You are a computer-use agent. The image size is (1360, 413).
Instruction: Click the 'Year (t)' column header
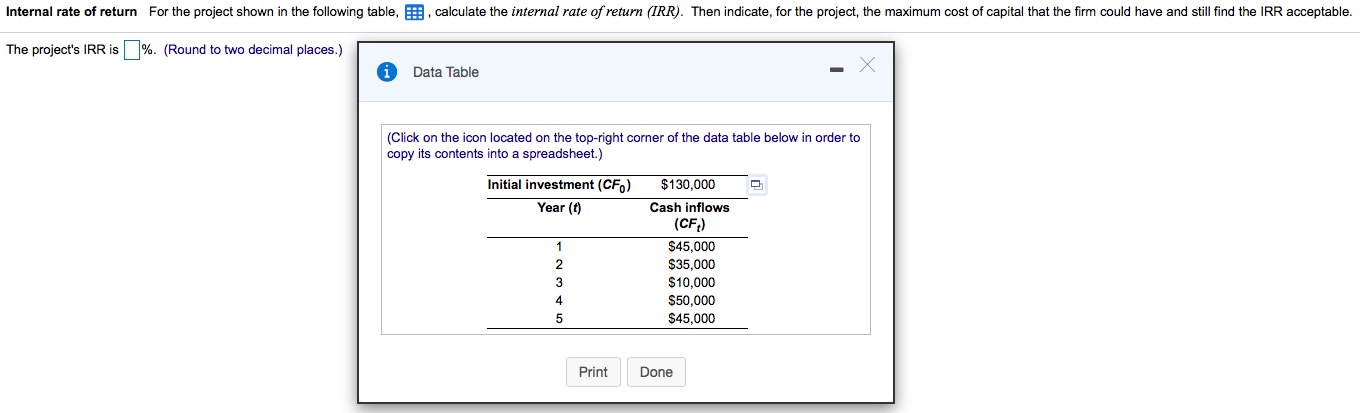point(559,208)
